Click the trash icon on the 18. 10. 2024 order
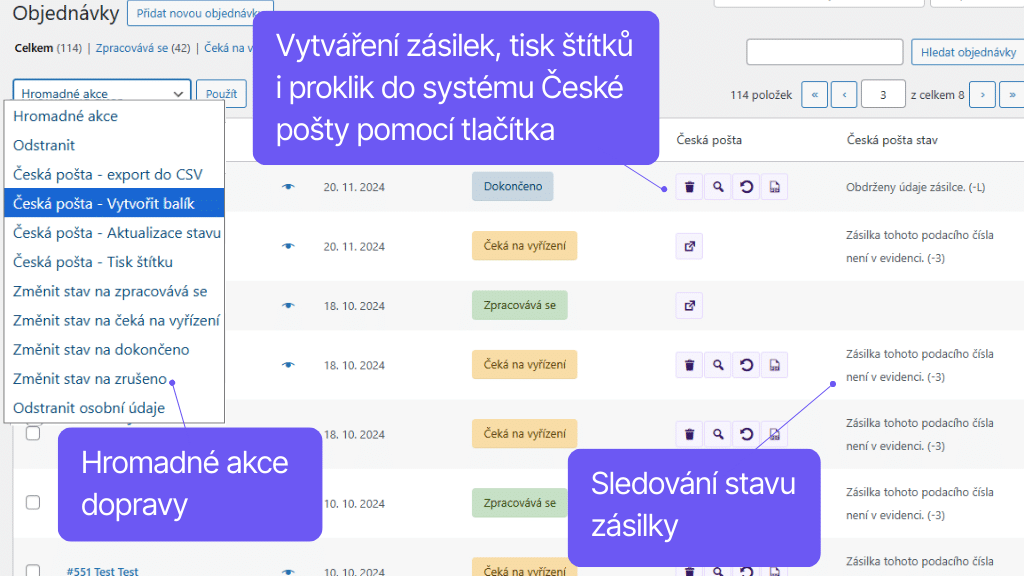 point(688,364)
